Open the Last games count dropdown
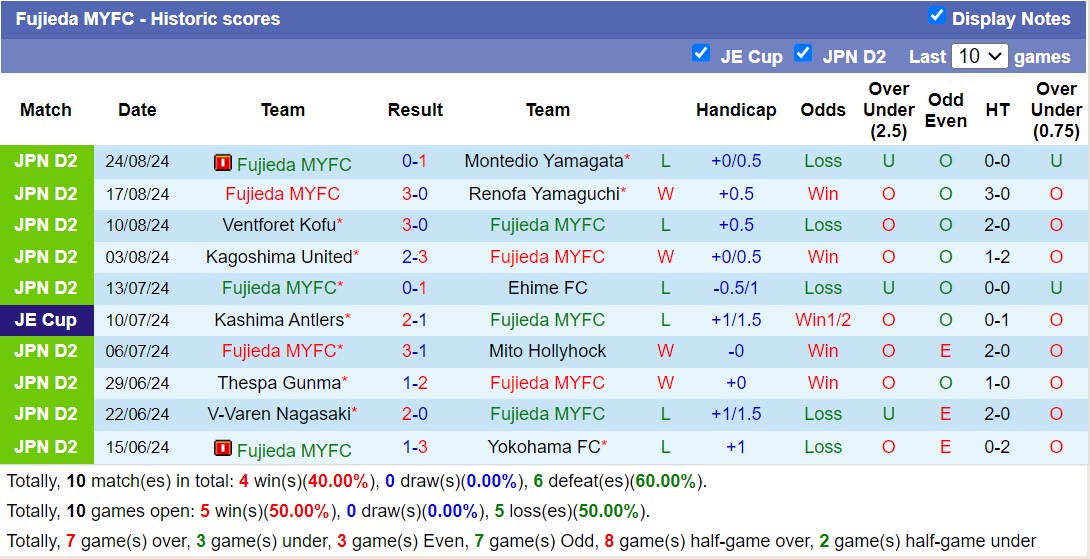The image size is (1090, 559). point(979,56)
